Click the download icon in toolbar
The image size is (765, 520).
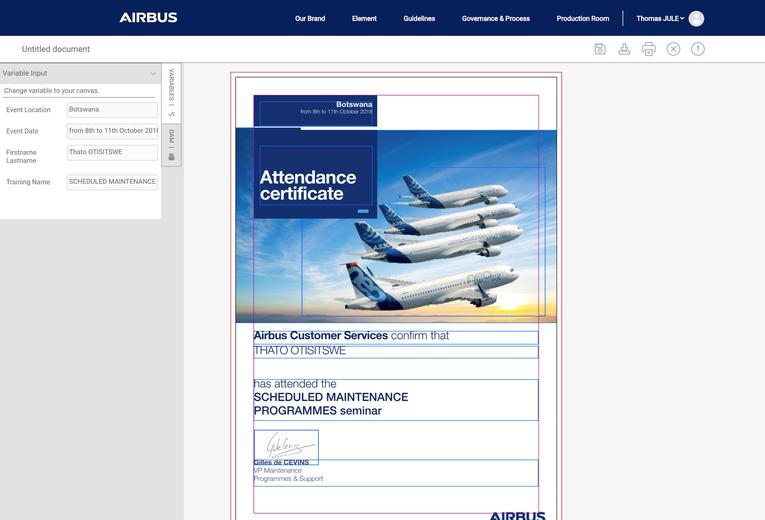(624, 49)
